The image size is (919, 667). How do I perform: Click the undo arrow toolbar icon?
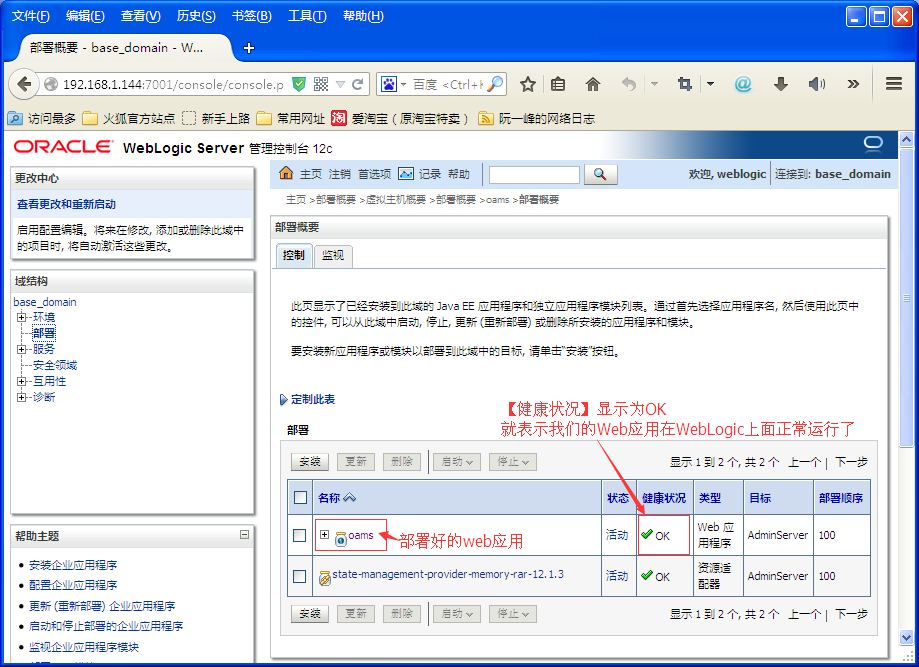tap(629, 84)
